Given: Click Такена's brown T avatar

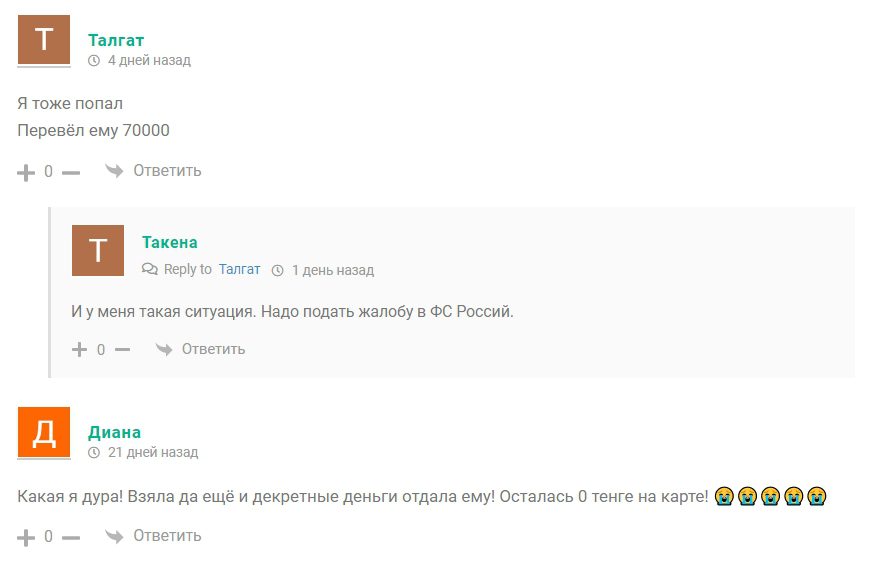Looking at the screenshot, I should 98,250.
